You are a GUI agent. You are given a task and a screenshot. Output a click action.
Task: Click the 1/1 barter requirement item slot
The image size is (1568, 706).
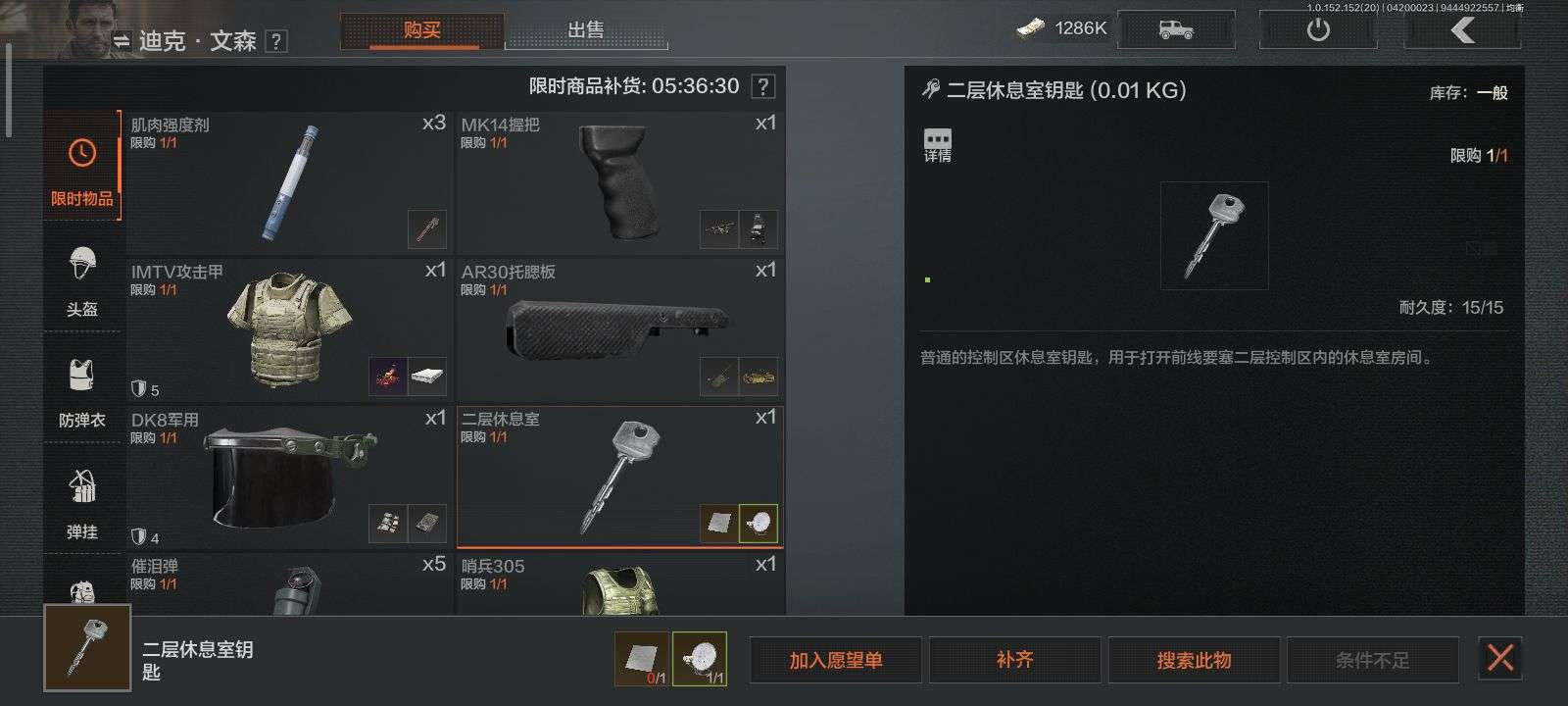point(700,659)
